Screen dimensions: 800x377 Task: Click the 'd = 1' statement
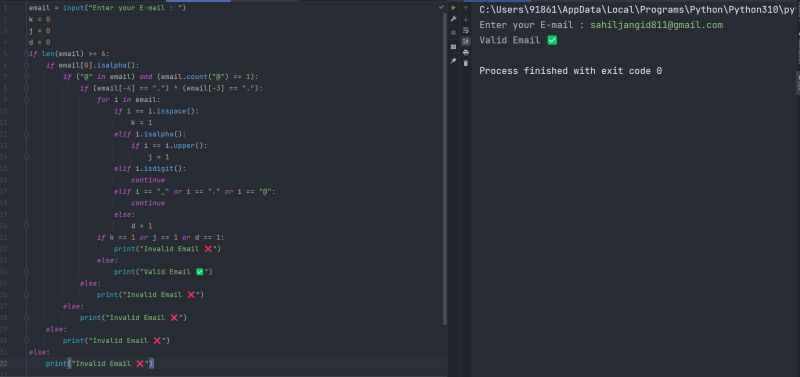click(141, 225)
